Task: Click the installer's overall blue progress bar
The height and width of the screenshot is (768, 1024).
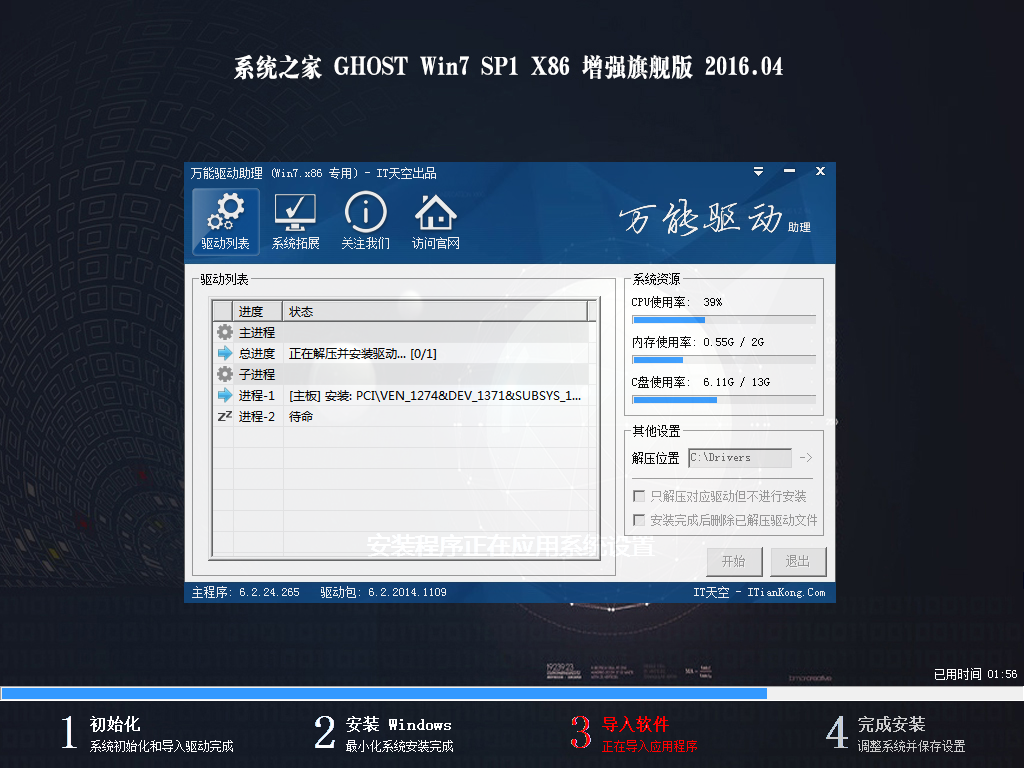Action: (512, 694)
